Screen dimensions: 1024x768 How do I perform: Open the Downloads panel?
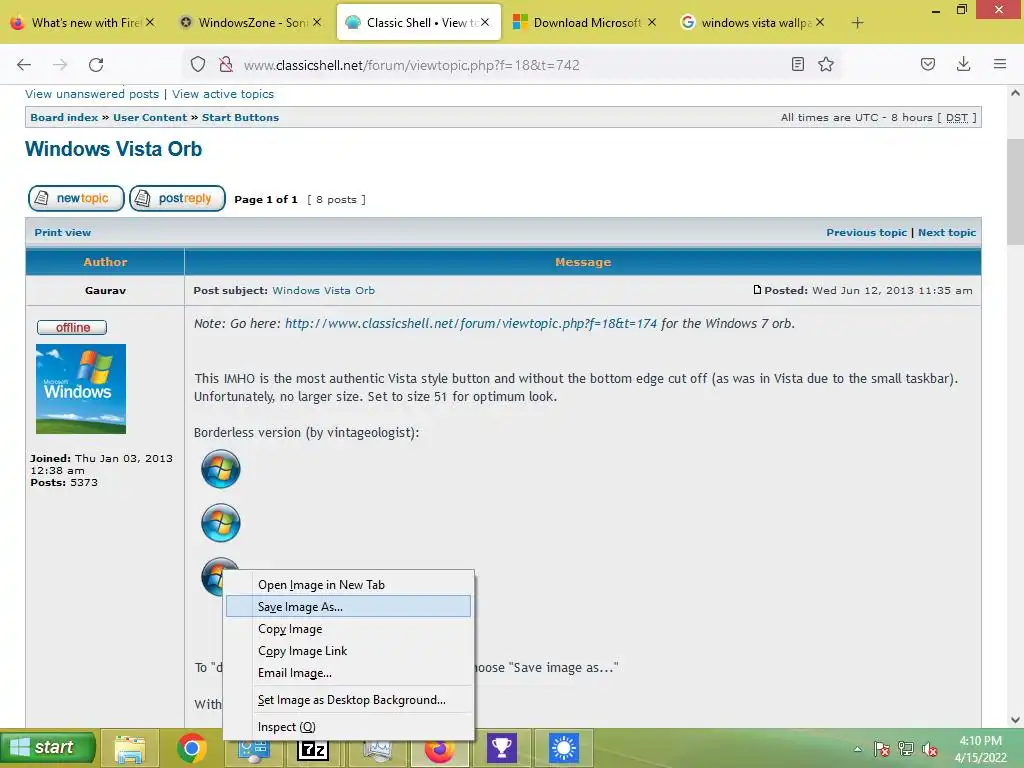pyautogui.click(x=963, y=64)
